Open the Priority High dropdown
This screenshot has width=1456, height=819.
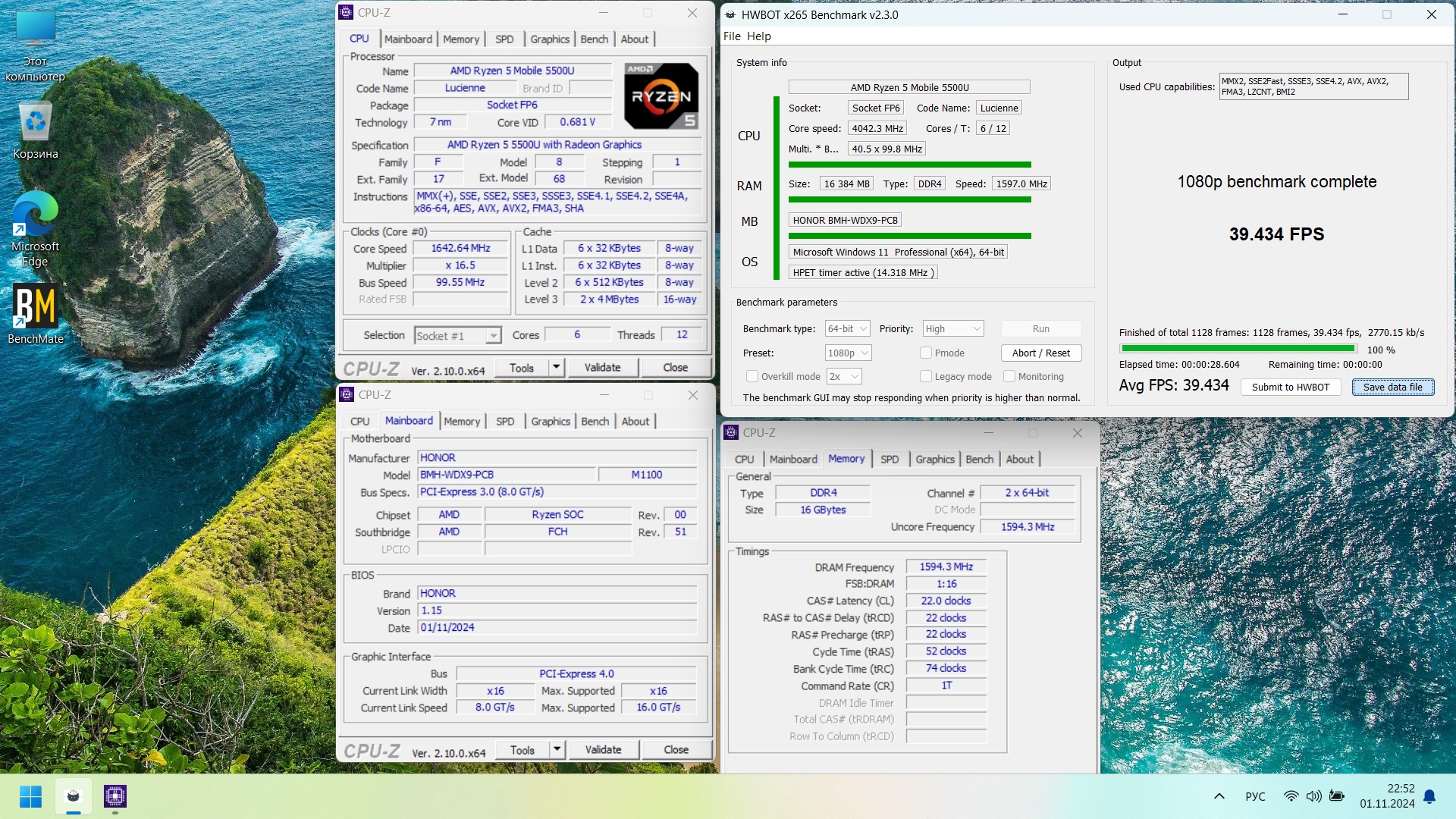[952, 328]
